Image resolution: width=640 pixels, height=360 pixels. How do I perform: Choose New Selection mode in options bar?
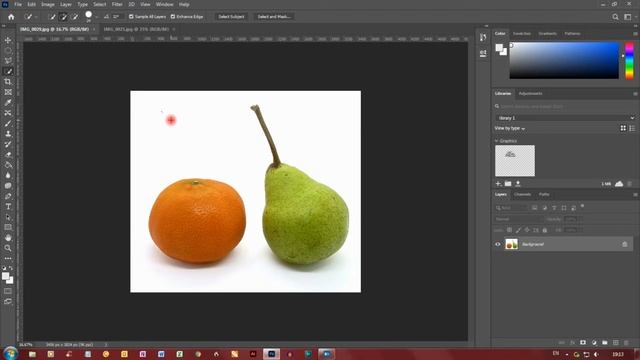pos(52,17)
